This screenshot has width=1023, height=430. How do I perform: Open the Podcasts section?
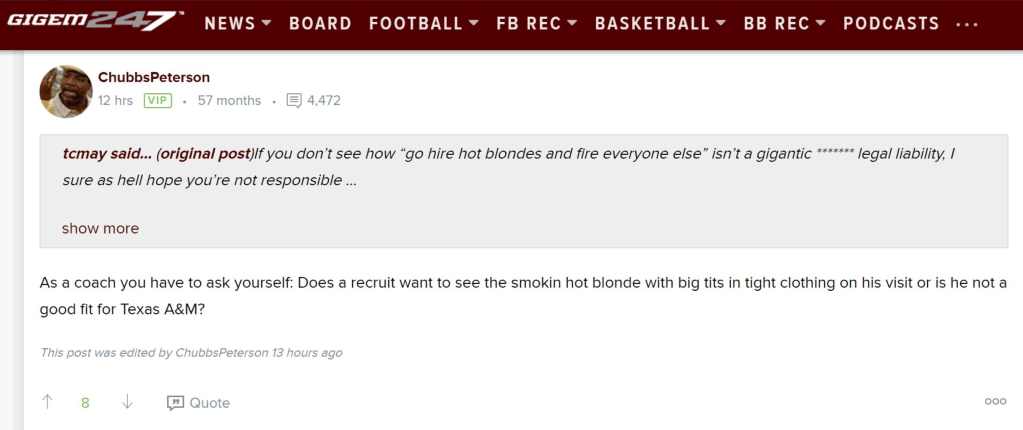[891, 23]
